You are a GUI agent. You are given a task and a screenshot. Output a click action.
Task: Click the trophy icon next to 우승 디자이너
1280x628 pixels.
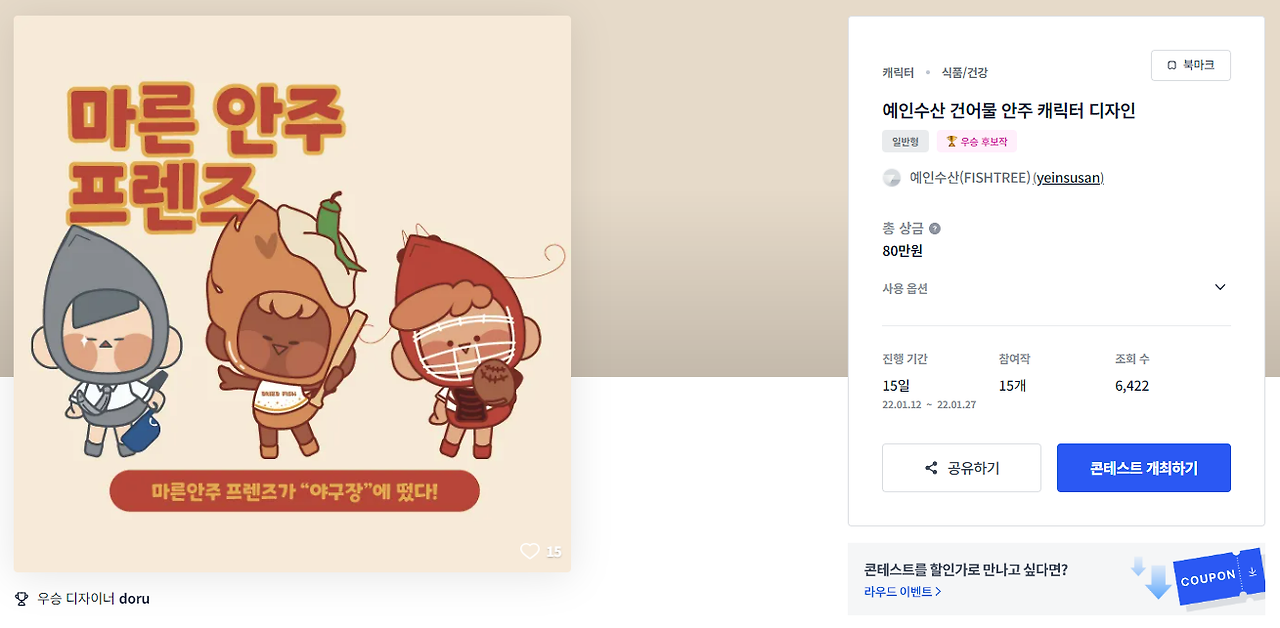pos(22,599)
